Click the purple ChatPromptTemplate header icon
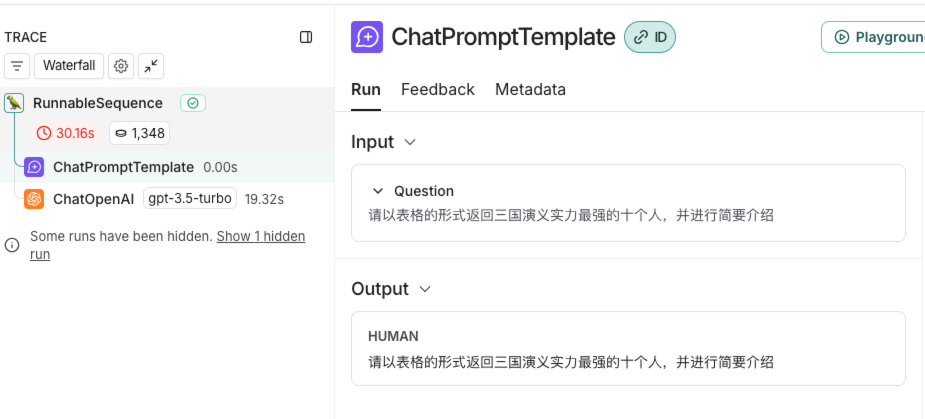This screenshot has height=419, width=925. click(x=367, y=37)
